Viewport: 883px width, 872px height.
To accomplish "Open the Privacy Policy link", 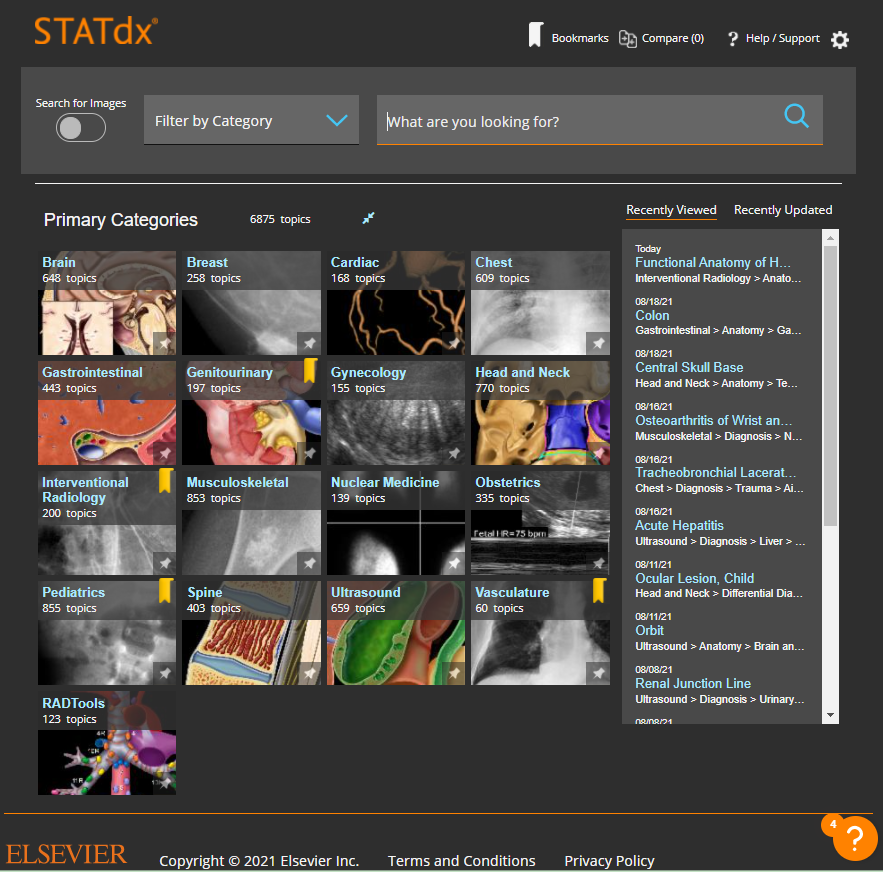I will (609, 861).
